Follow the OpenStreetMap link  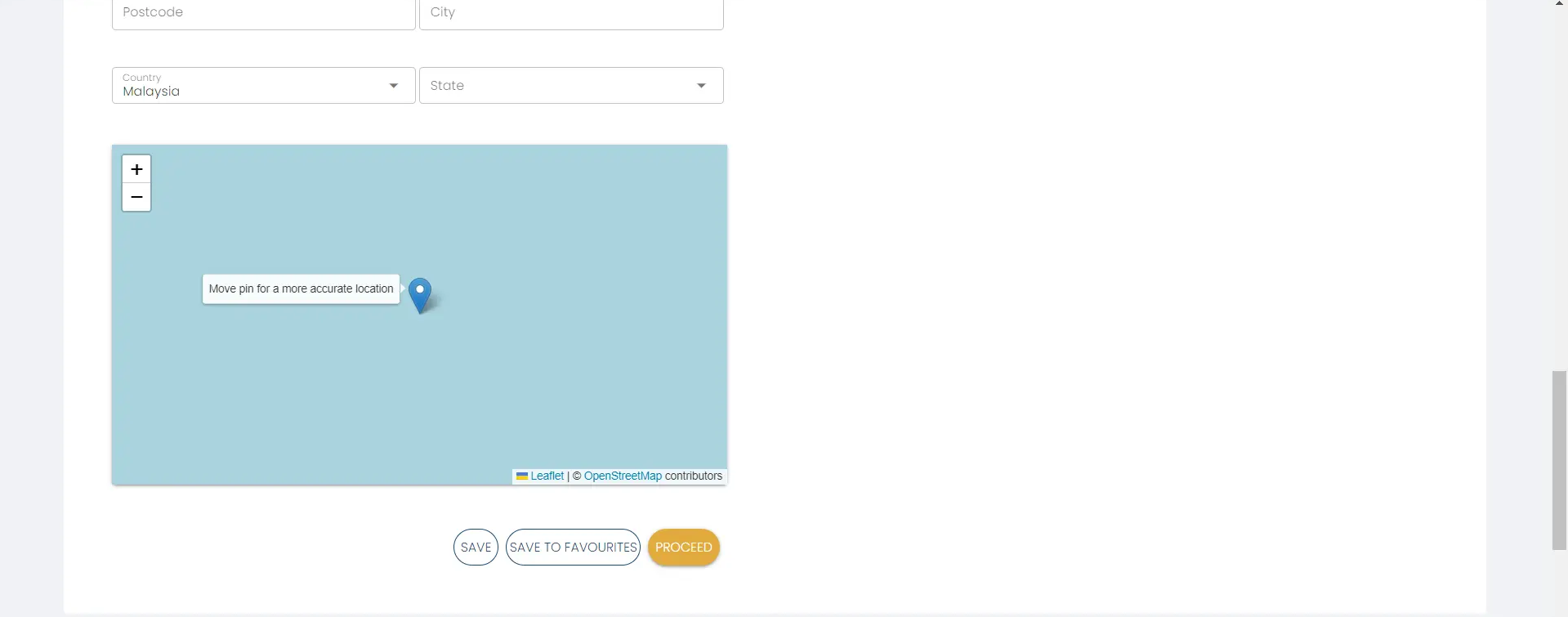(x=623, y=476)
